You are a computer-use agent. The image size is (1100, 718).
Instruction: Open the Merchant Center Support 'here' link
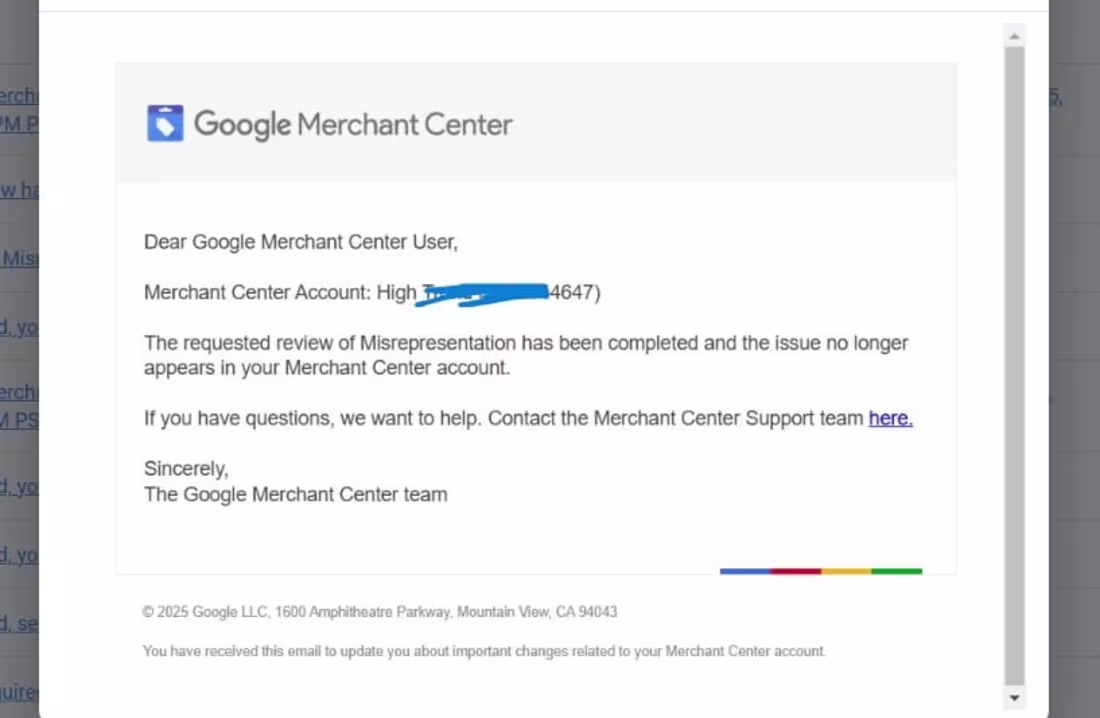(889, 418)
